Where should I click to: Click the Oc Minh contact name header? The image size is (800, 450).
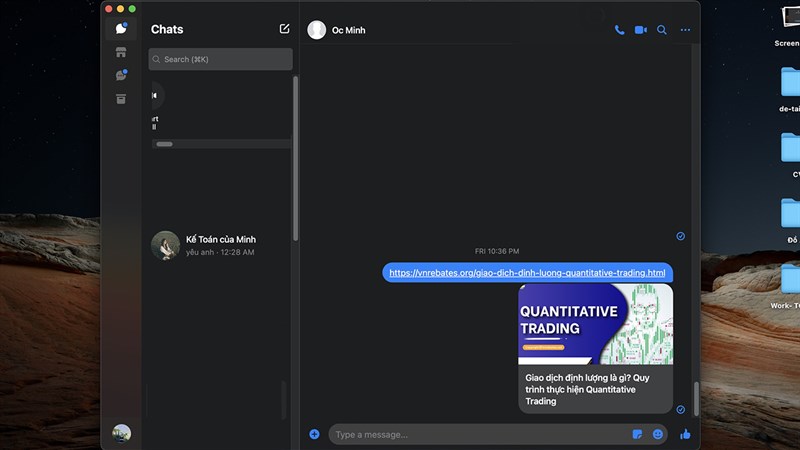pos(349,30)
